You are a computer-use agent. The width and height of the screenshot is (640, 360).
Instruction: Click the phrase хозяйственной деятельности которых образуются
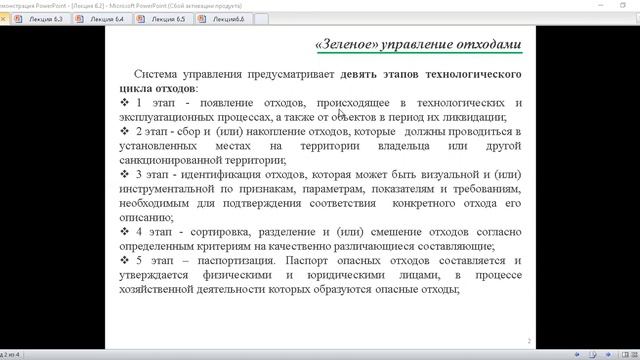(245, 289)
